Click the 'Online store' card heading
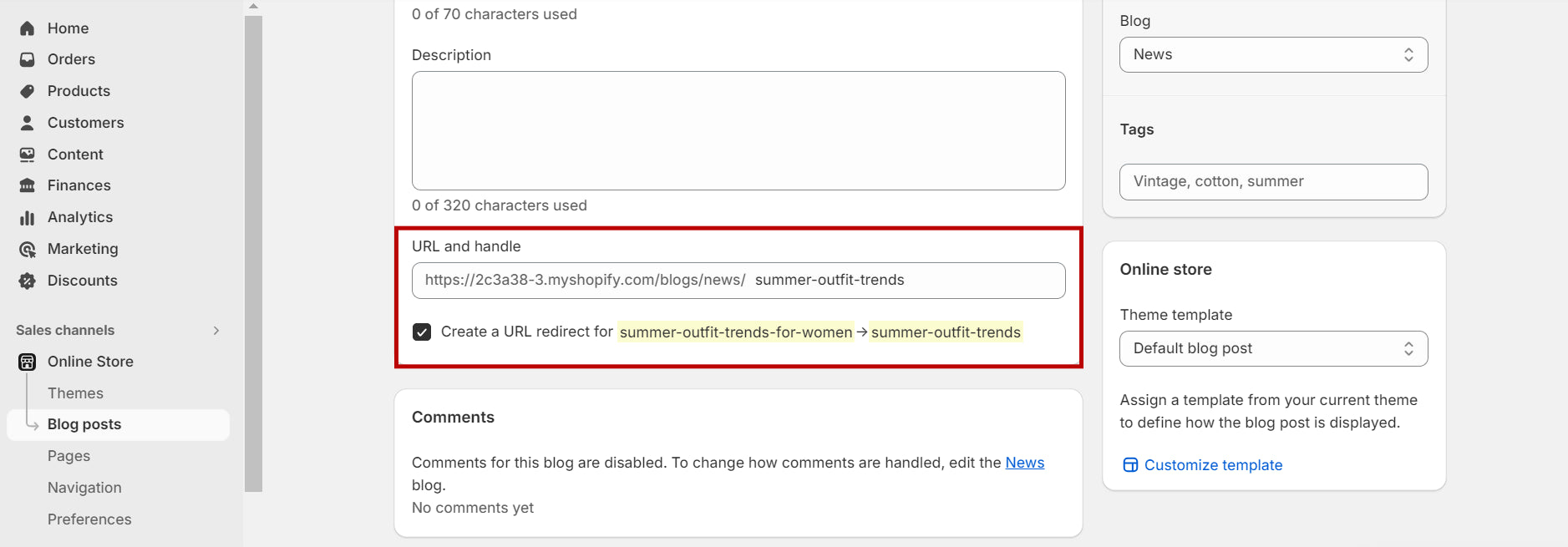Screen dimensions: 1568x547 (x=1165, y=270)
